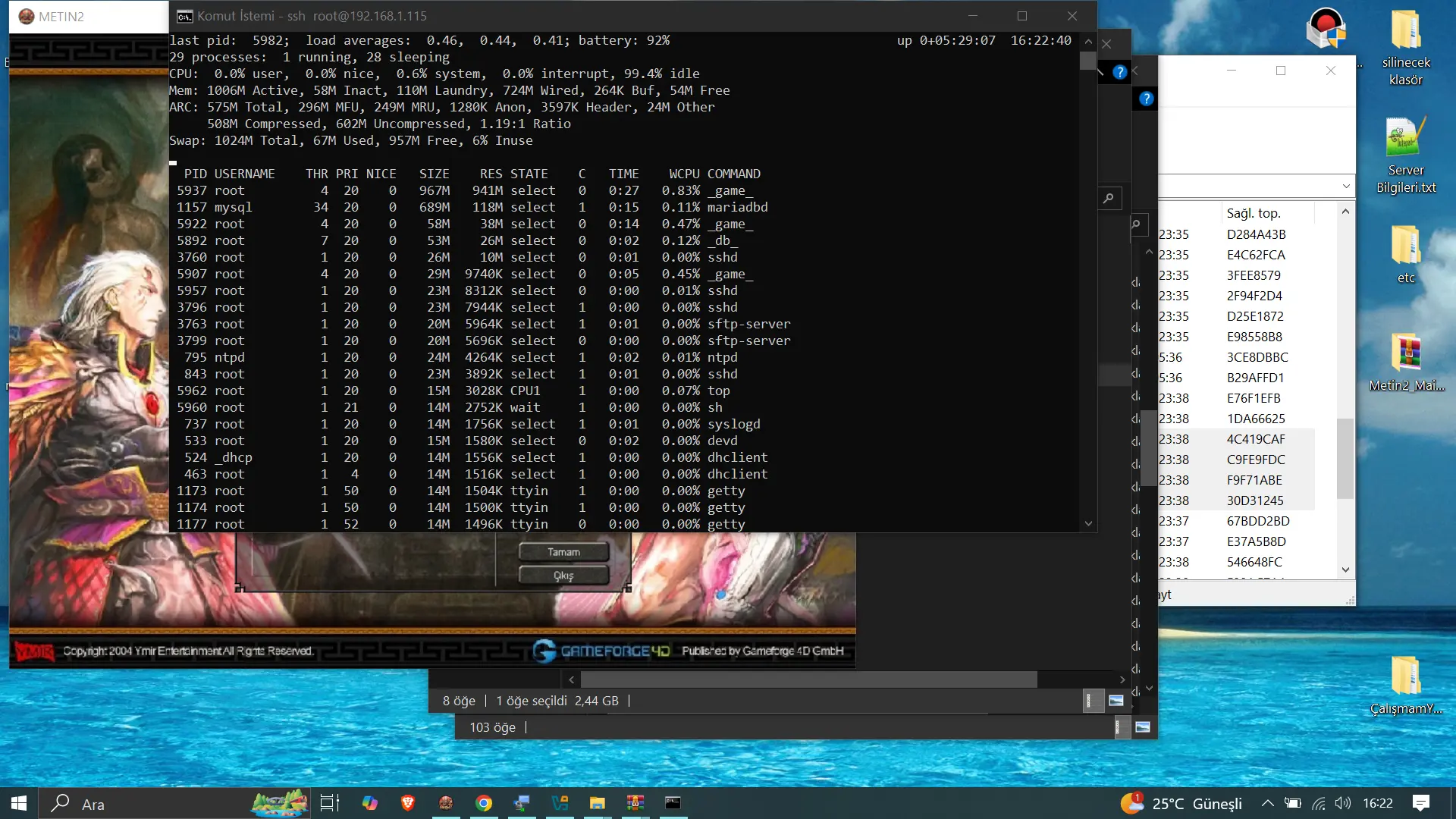The image size is (1456, 819).
Task: Open the WinRAR taskbar icon
Action: click(x=635, y=803)
